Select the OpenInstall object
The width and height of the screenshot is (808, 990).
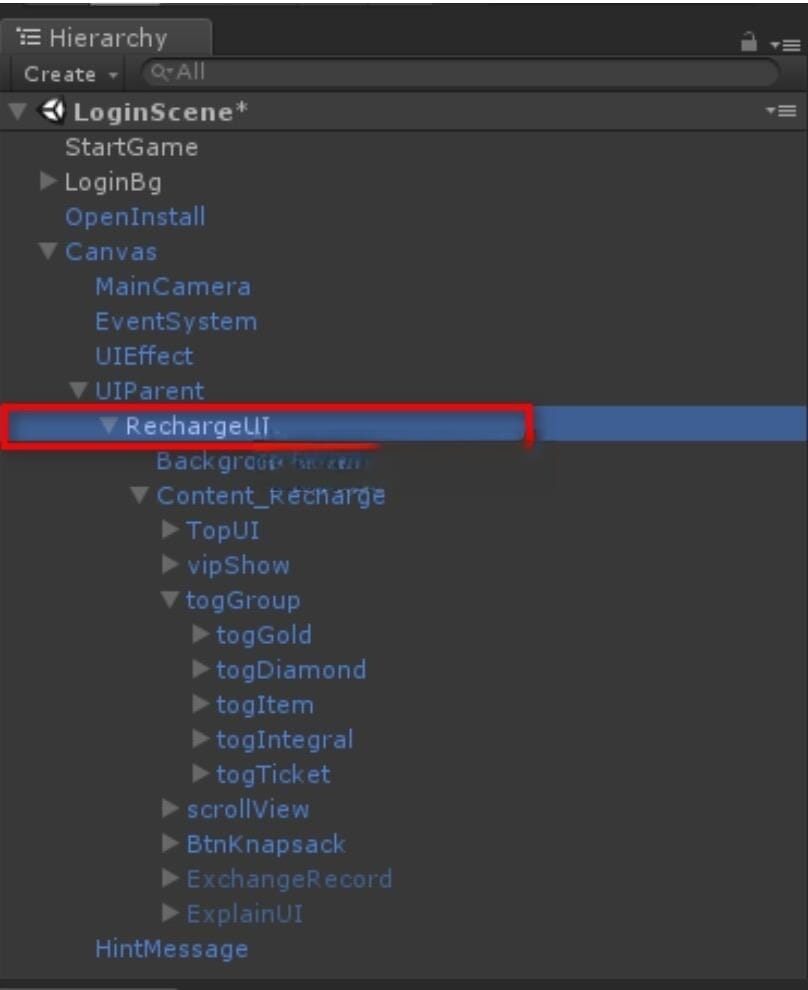[x=135, y=217]
